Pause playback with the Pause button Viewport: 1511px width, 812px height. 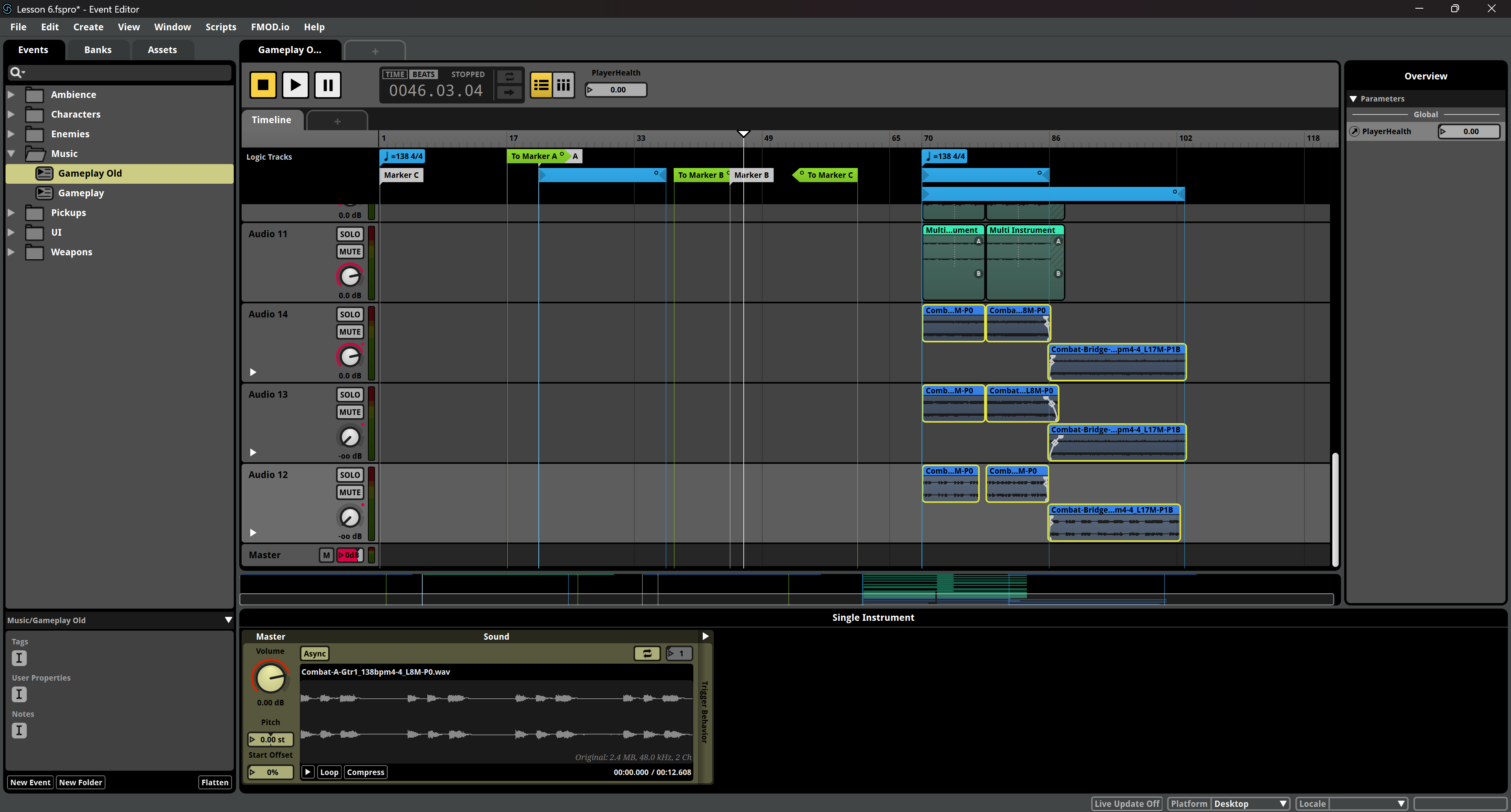[327, 85]
